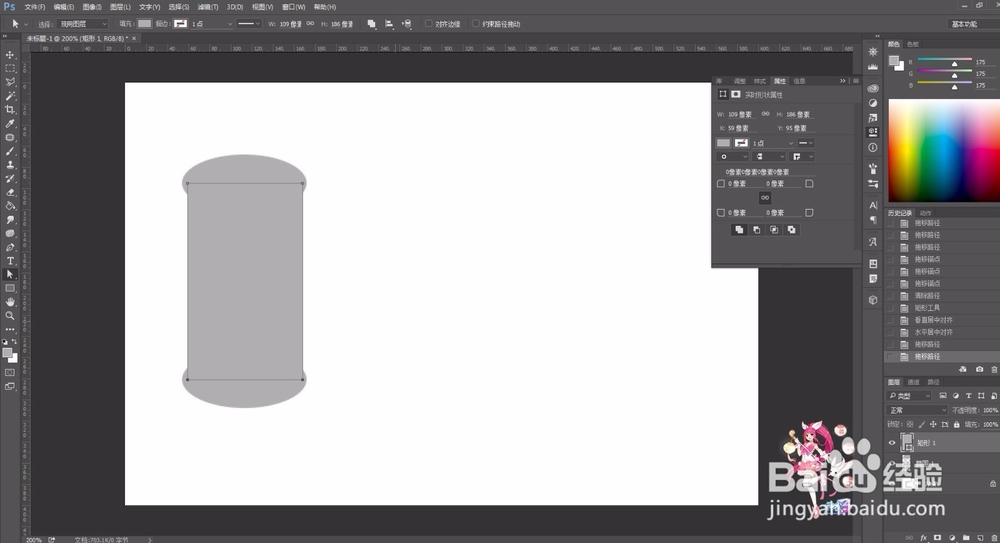Open stroke caps dropdown in Properties panel
The height and width of the screenshot is (543, 1000).
click(x=770, y=156)
